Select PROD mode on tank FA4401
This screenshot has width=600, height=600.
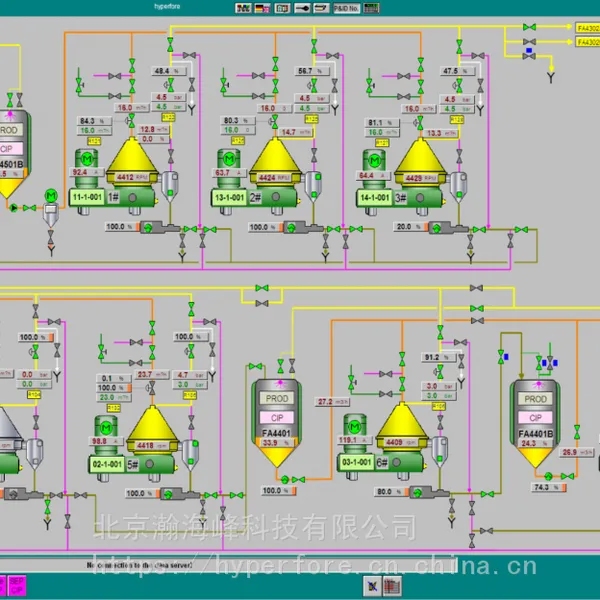pos(277,398)
